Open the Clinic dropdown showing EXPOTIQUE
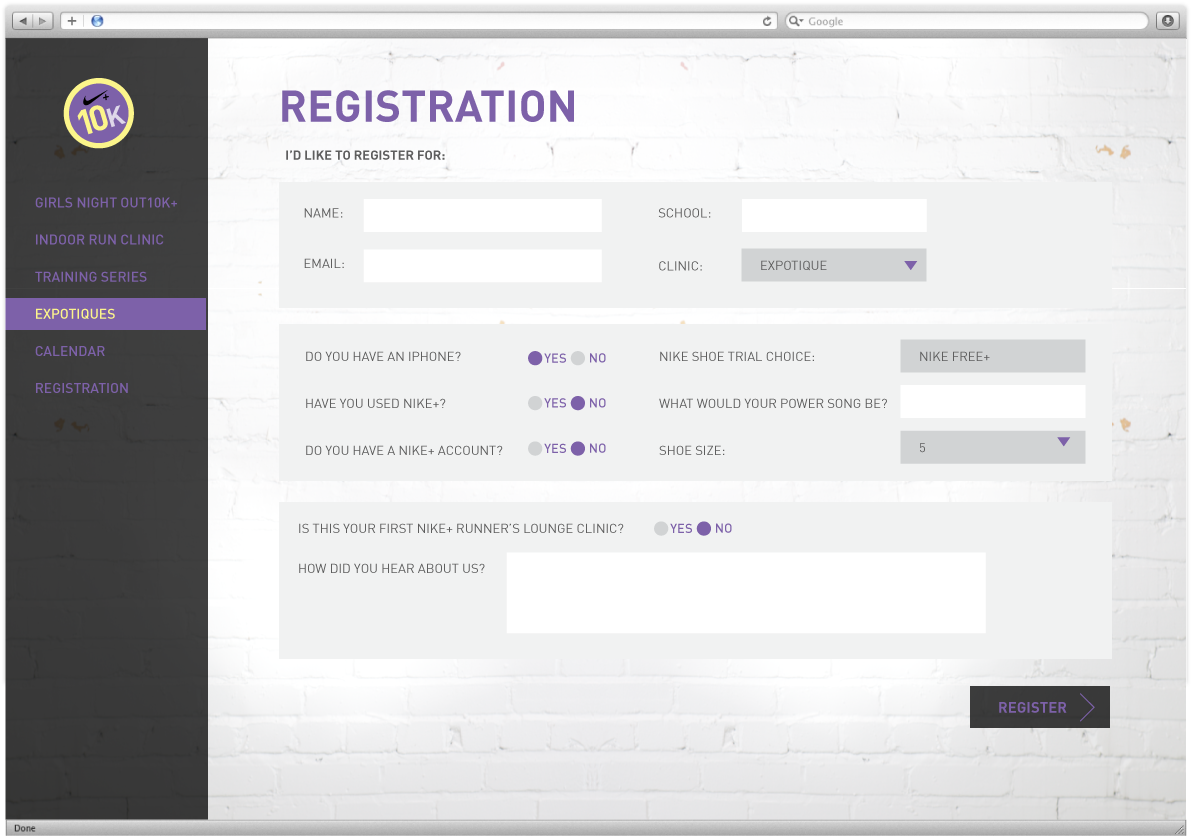This screenshot has height=836, width=1191. coord(834,265)
